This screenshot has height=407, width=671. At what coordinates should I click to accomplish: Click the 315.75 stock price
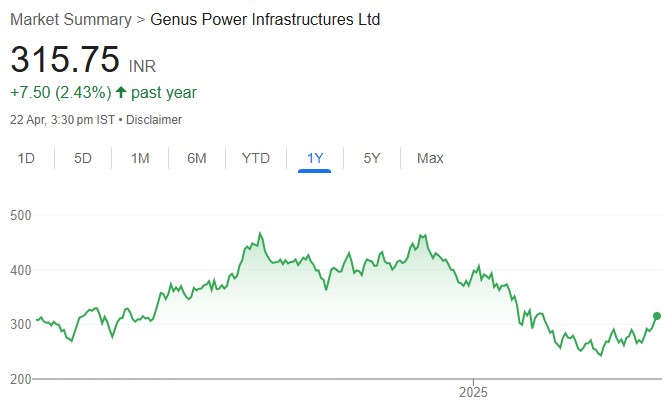65,59
